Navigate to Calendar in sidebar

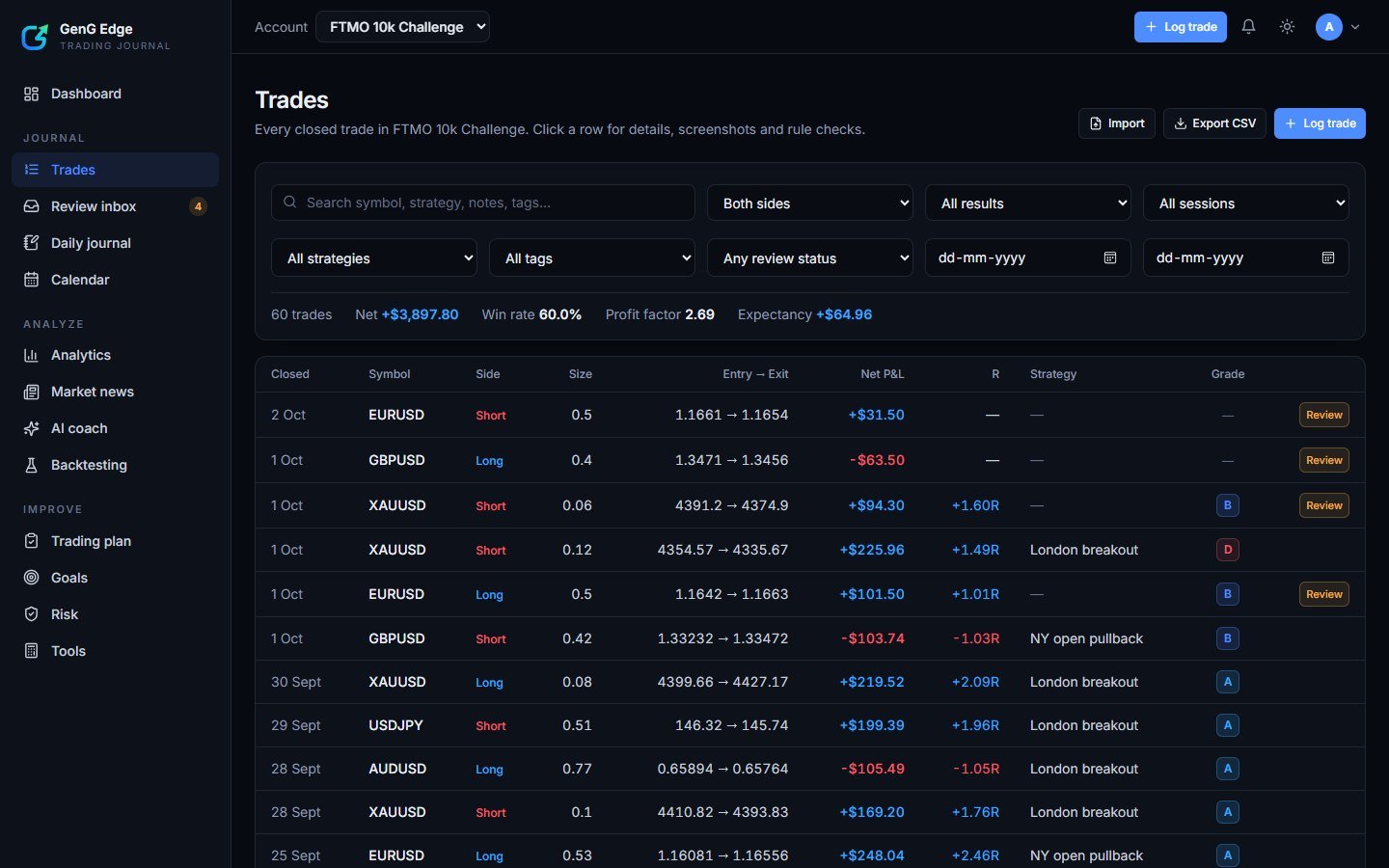click(x=115, y=280)
